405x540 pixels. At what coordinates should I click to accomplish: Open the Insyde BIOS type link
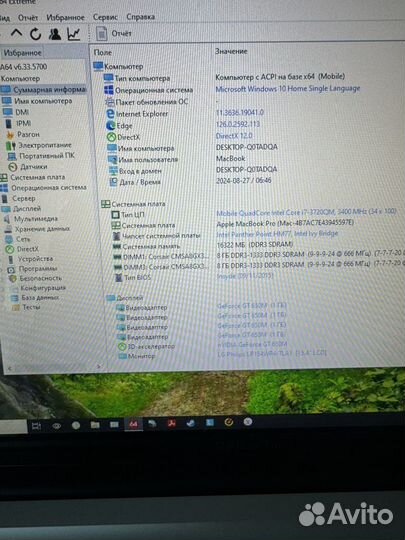(245, 276)
